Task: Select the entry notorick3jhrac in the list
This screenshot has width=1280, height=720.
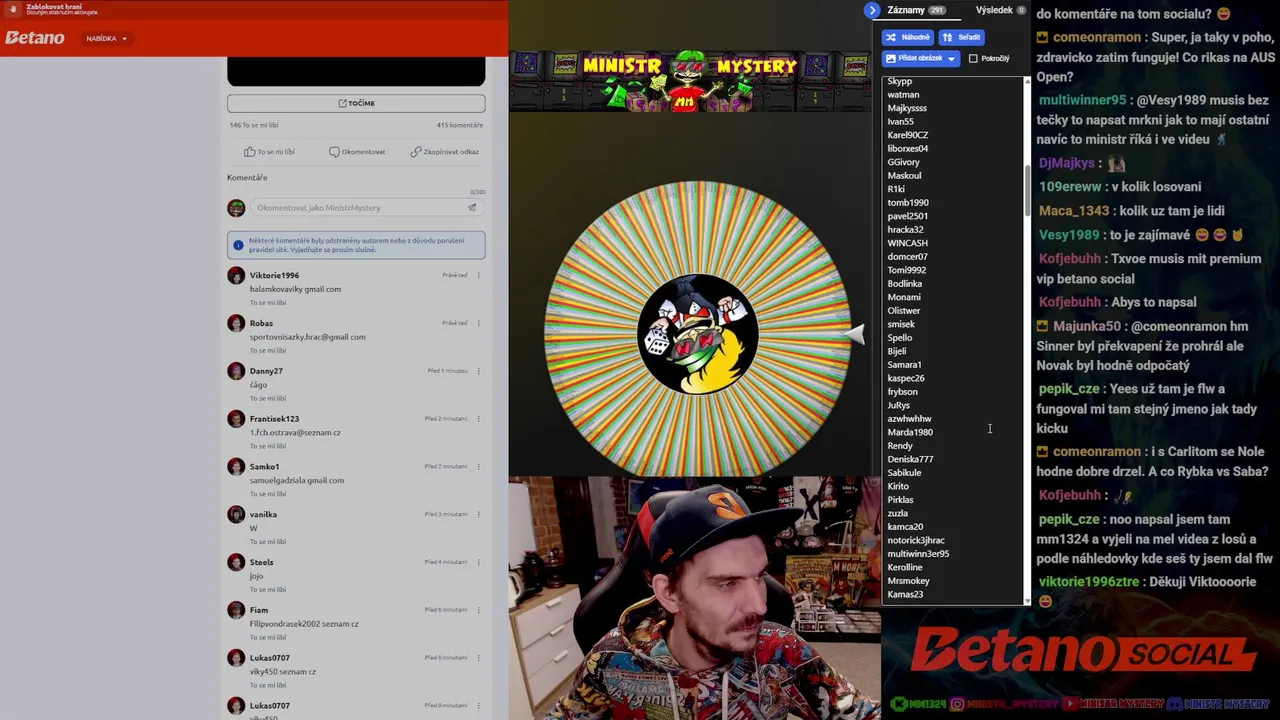Action: [x=916, y=540]
